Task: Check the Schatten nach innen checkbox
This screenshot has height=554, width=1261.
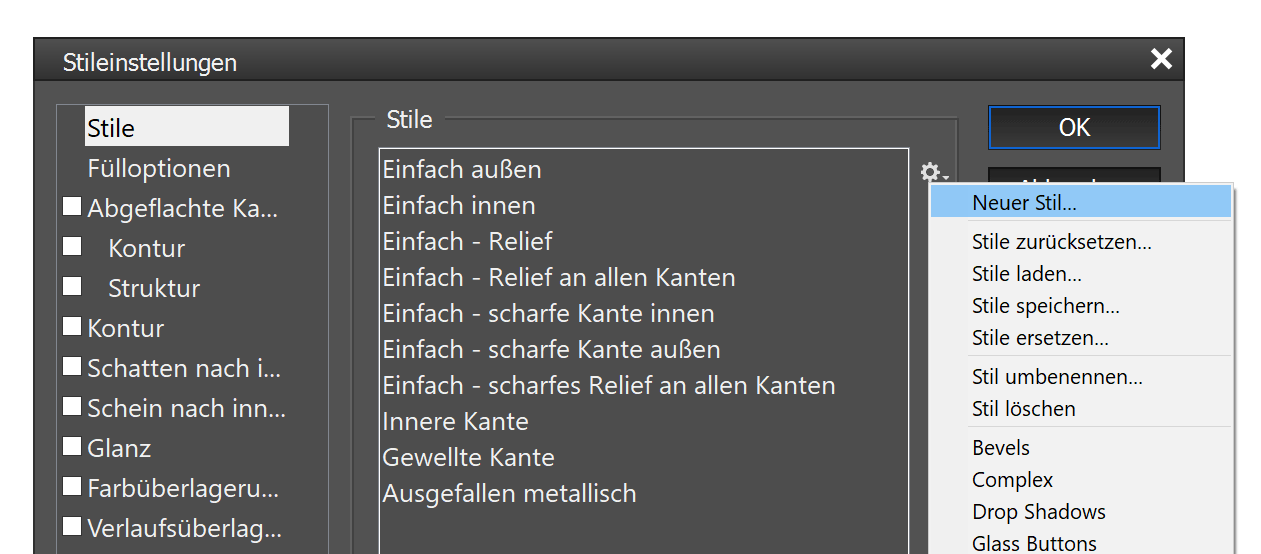Action: [72, 367]
